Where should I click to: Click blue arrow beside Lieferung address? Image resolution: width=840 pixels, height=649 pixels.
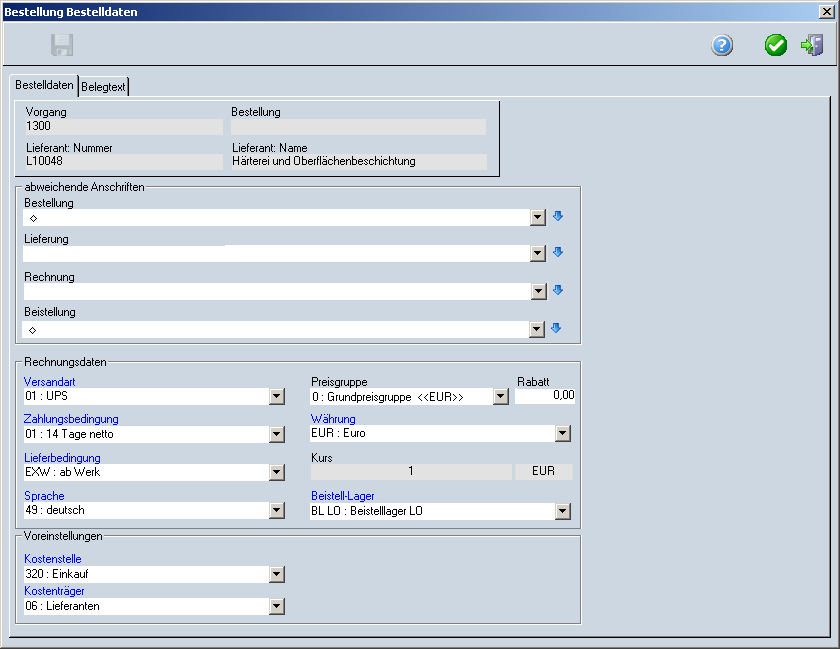558,253
